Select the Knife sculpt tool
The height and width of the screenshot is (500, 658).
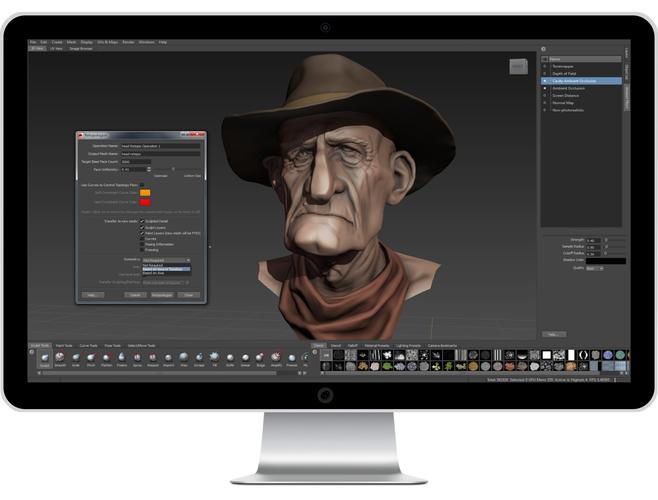click(x=230, y=358)
